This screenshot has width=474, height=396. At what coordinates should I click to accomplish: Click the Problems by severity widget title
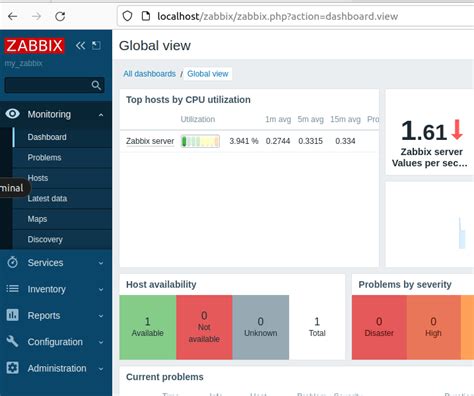point(405,284)
